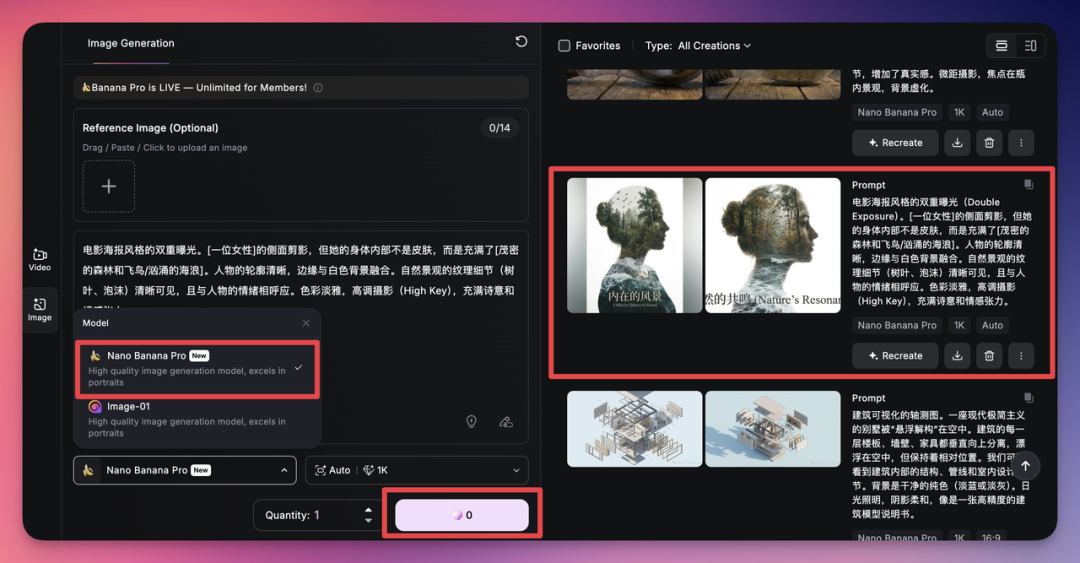The height and width of the screenshot is (563, 1080).
Task: Open the first double exposure portrait thumbnail
Action: [x=634, y=245]
